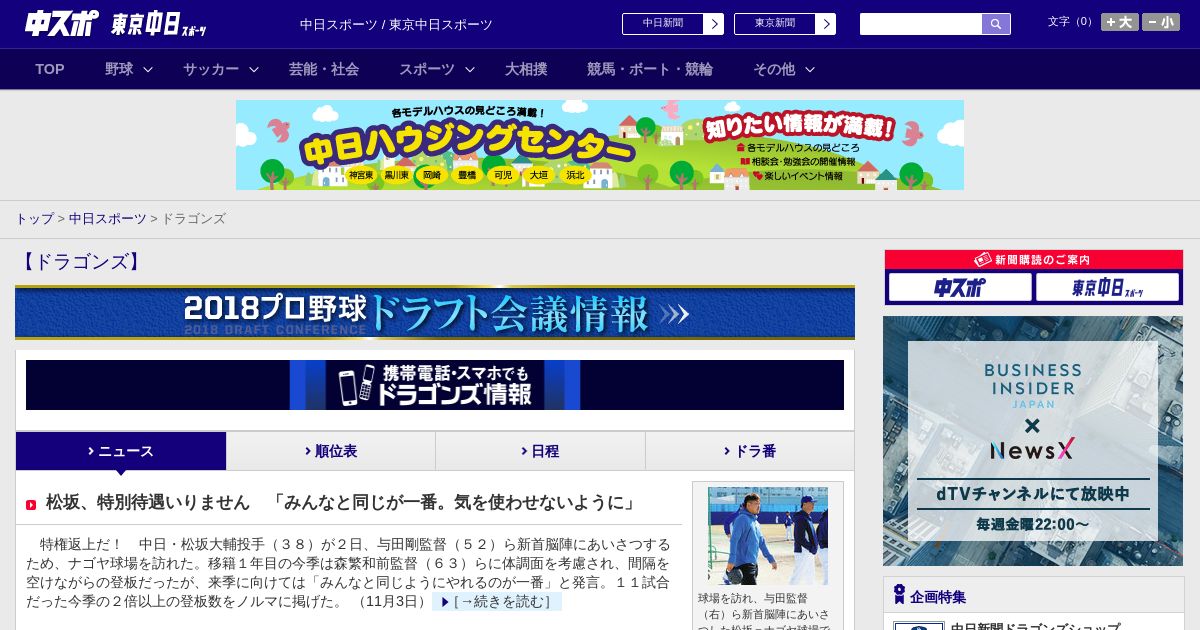The height and width of the screenshot is (630, 1200).
Task: Click 中日新聞ドラゴンズショップ link
Action: tap(1035, 627)
